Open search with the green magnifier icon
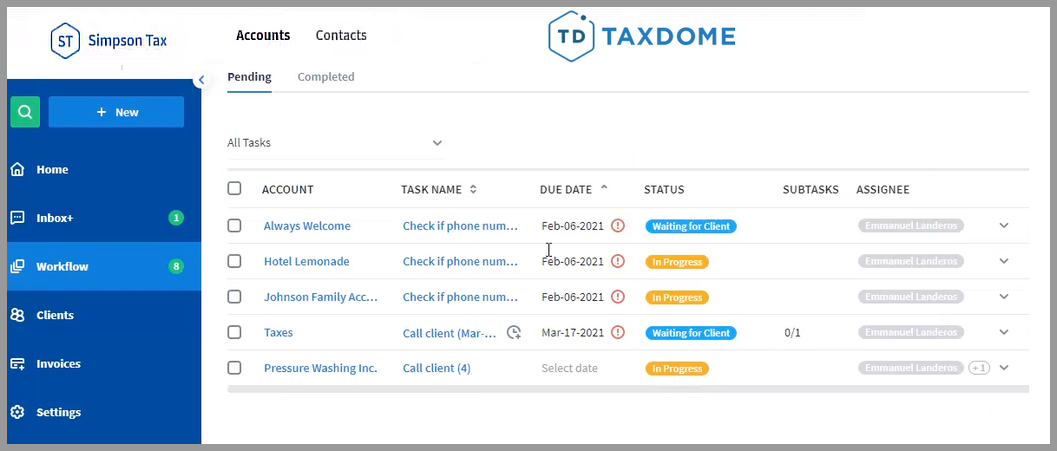Viewport: 1057px width, 451px height. [25, 112]
